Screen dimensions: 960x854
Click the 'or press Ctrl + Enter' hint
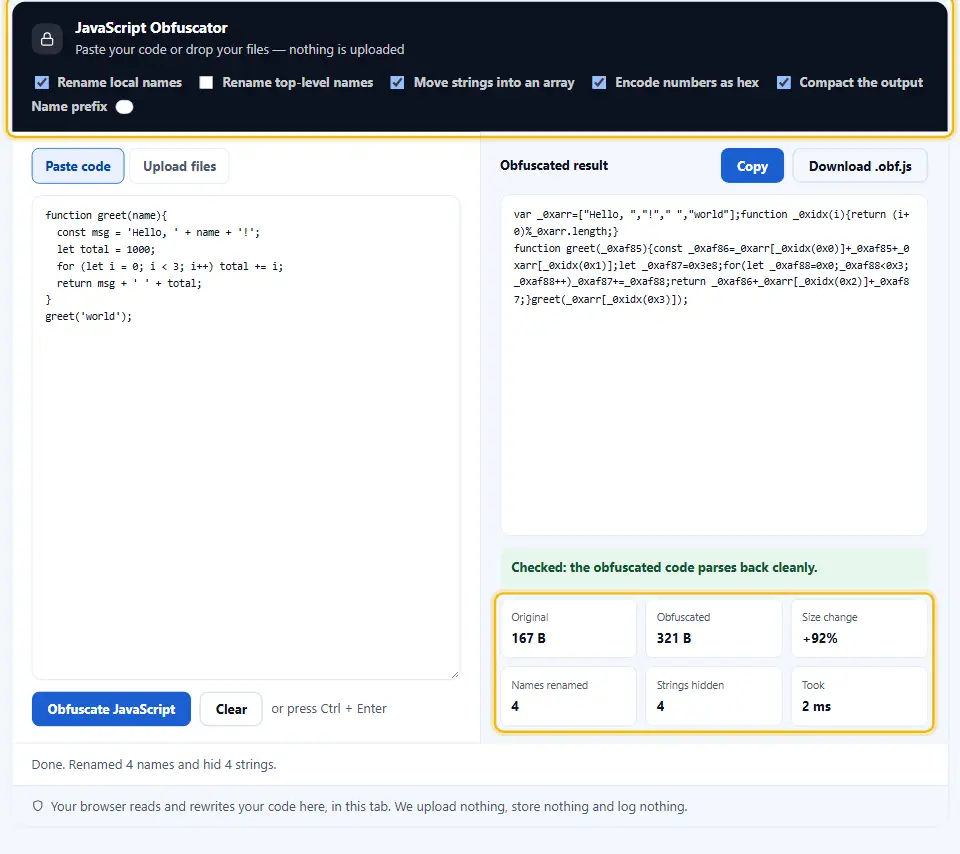coord(329,709)
